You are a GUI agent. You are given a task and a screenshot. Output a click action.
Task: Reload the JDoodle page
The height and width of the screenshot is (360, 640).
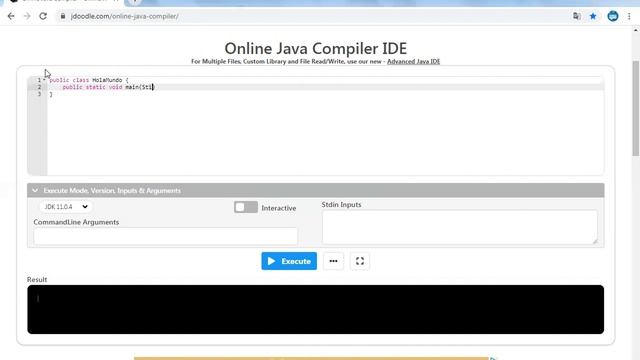pyautogui.click(x=43, y=16)
